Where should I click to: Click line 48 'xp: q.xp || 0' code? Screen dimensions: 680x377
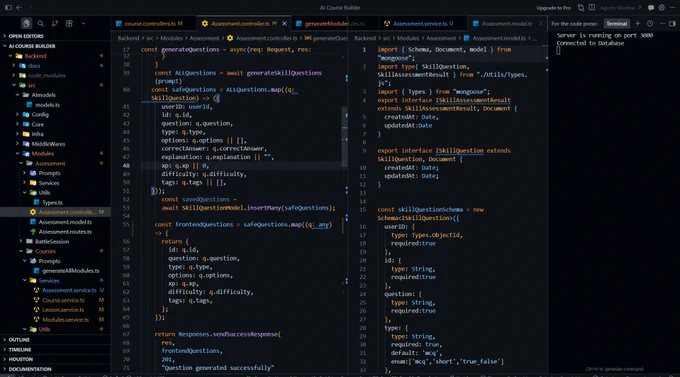click(x=185, y=165)
